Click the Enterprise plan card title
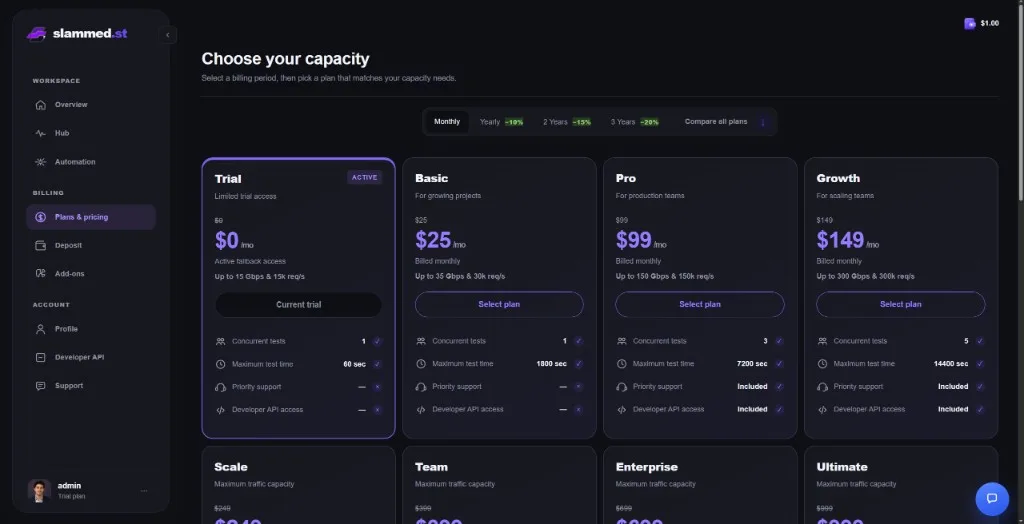1024x524 pixels. coord(647,467)
